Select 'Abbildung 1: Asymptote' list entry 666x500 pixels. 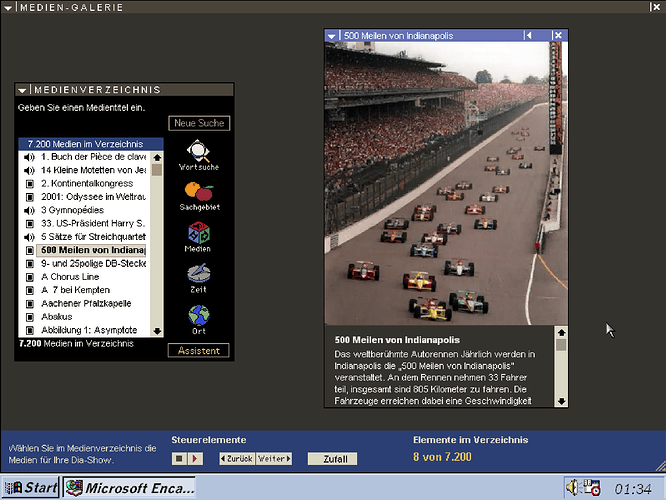pyautogui.click(x=89, y=330)
